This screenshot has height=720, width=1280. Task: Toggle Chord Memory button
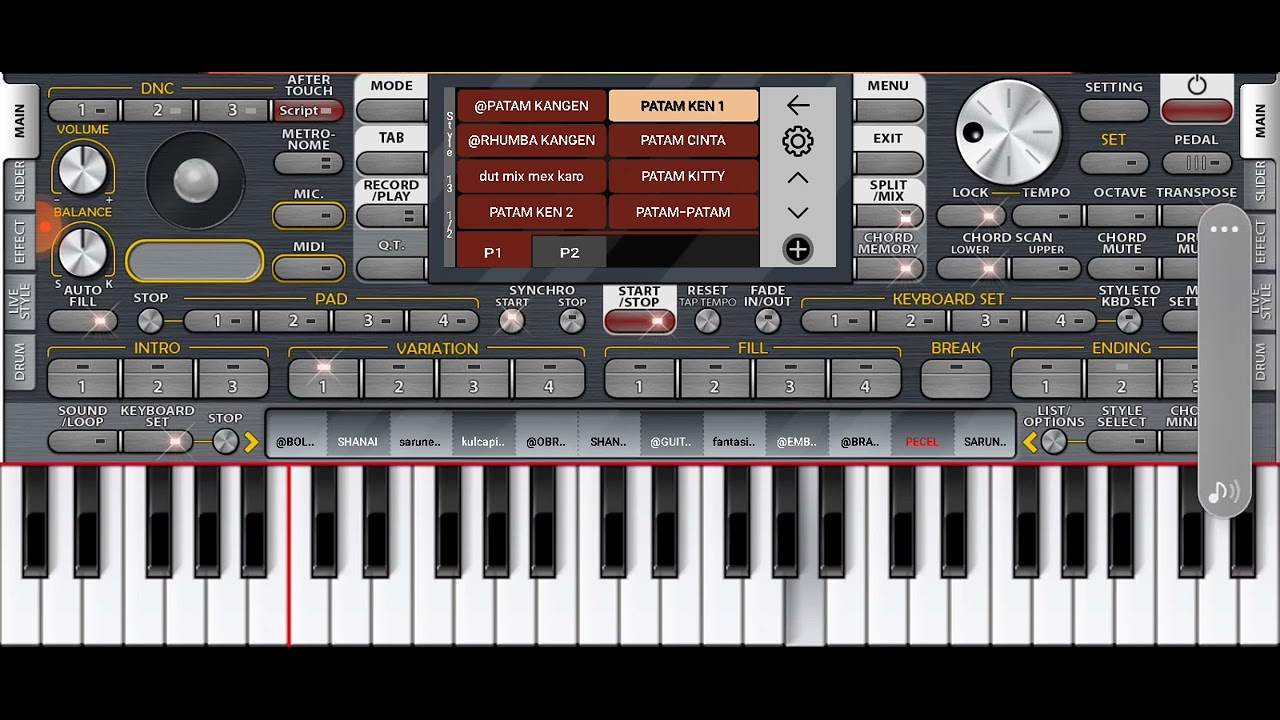888,268
